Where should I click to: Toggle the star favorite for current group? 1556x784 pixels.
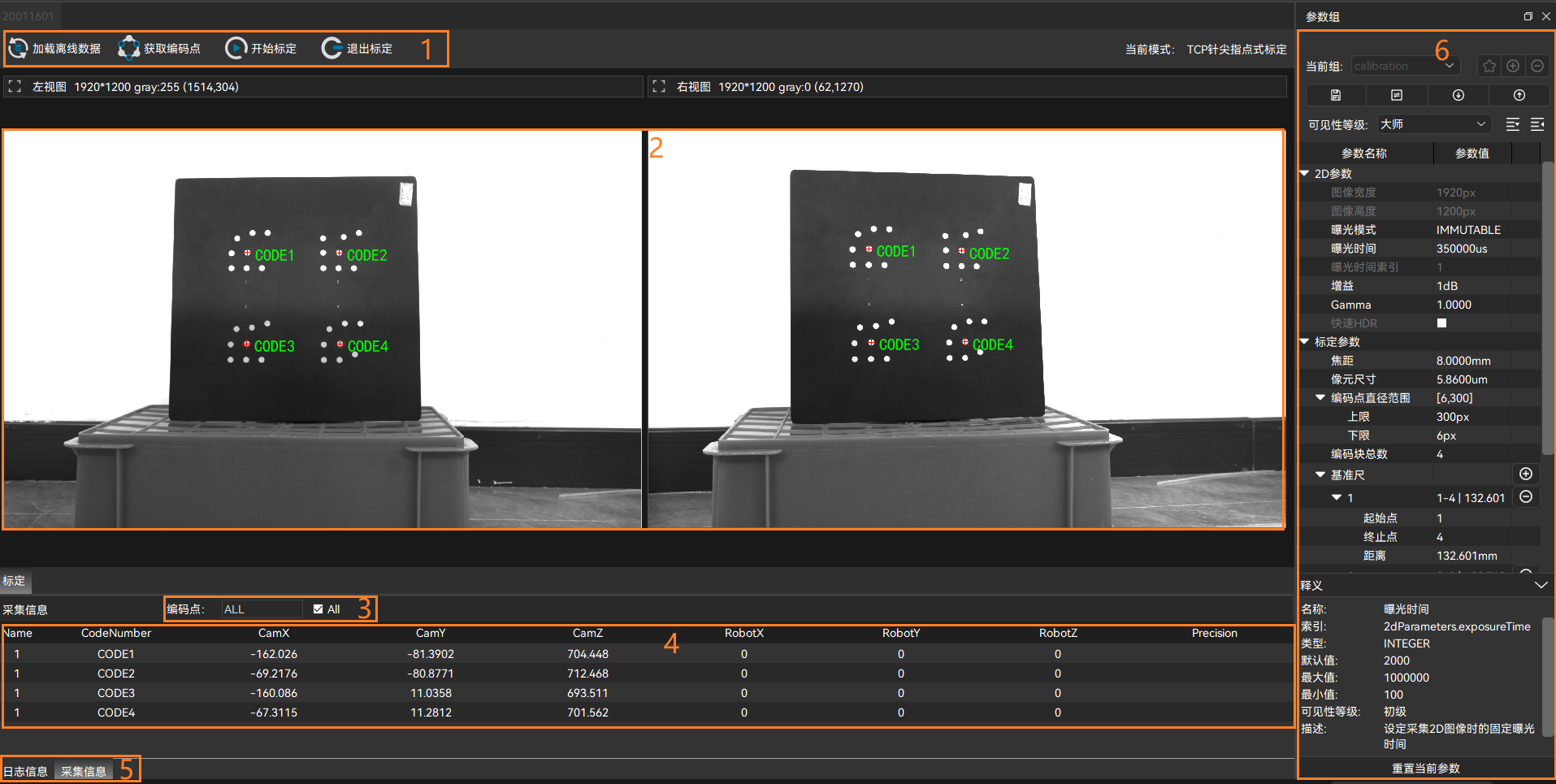pos(1489,66)
